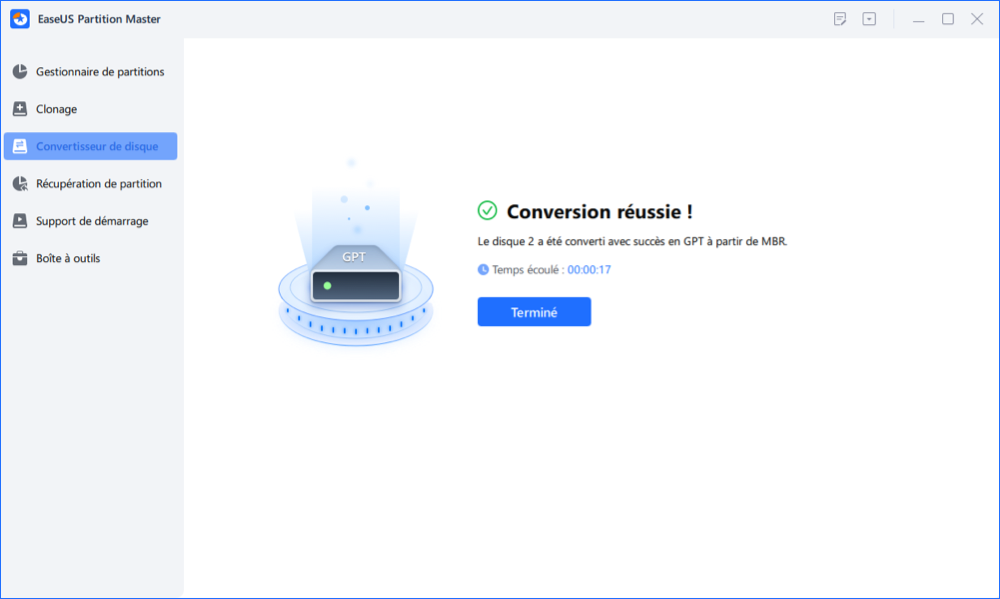
Task: Click the Conversion réussie ! heading
Action: (599, 211)
